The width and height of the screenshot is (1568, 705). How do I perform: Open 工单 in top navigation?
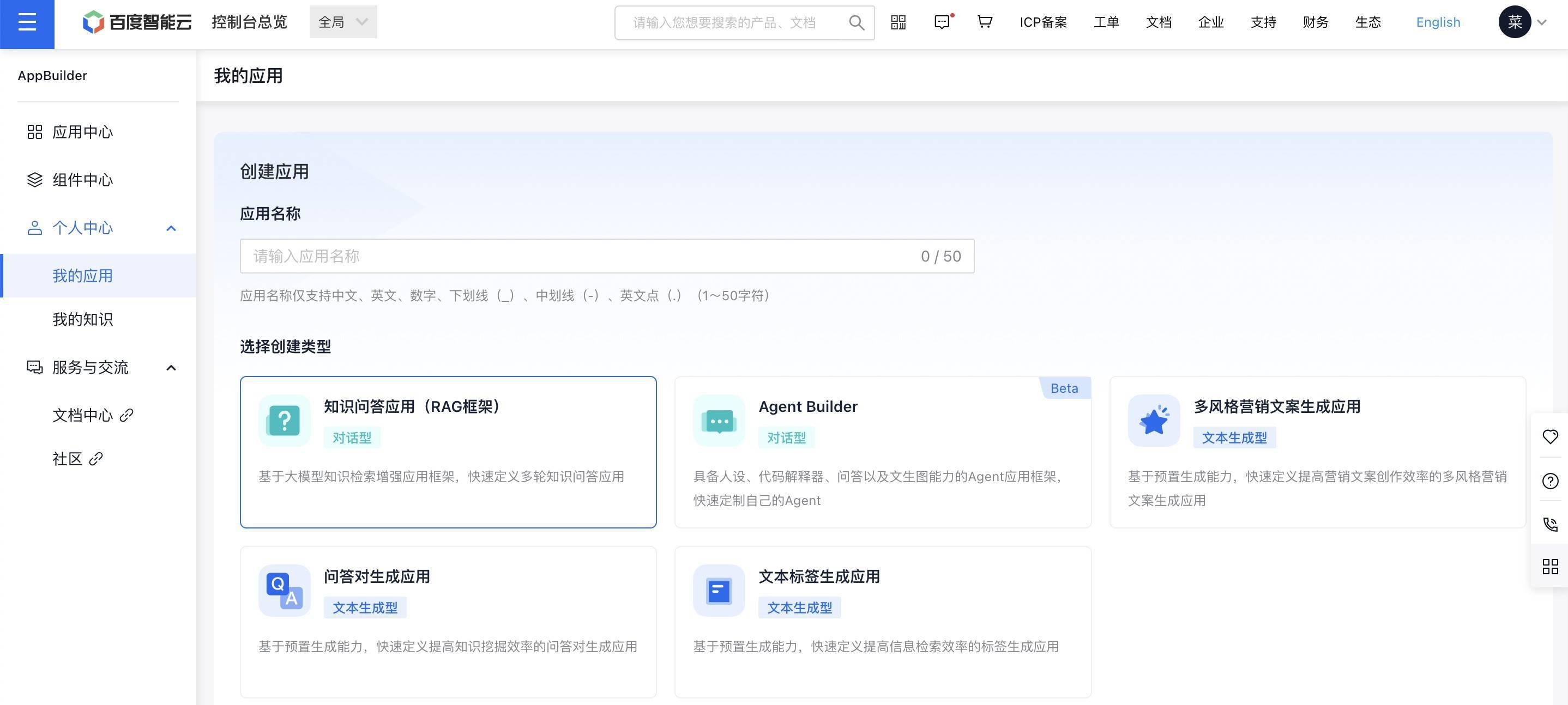click(x=1106, y=22)
